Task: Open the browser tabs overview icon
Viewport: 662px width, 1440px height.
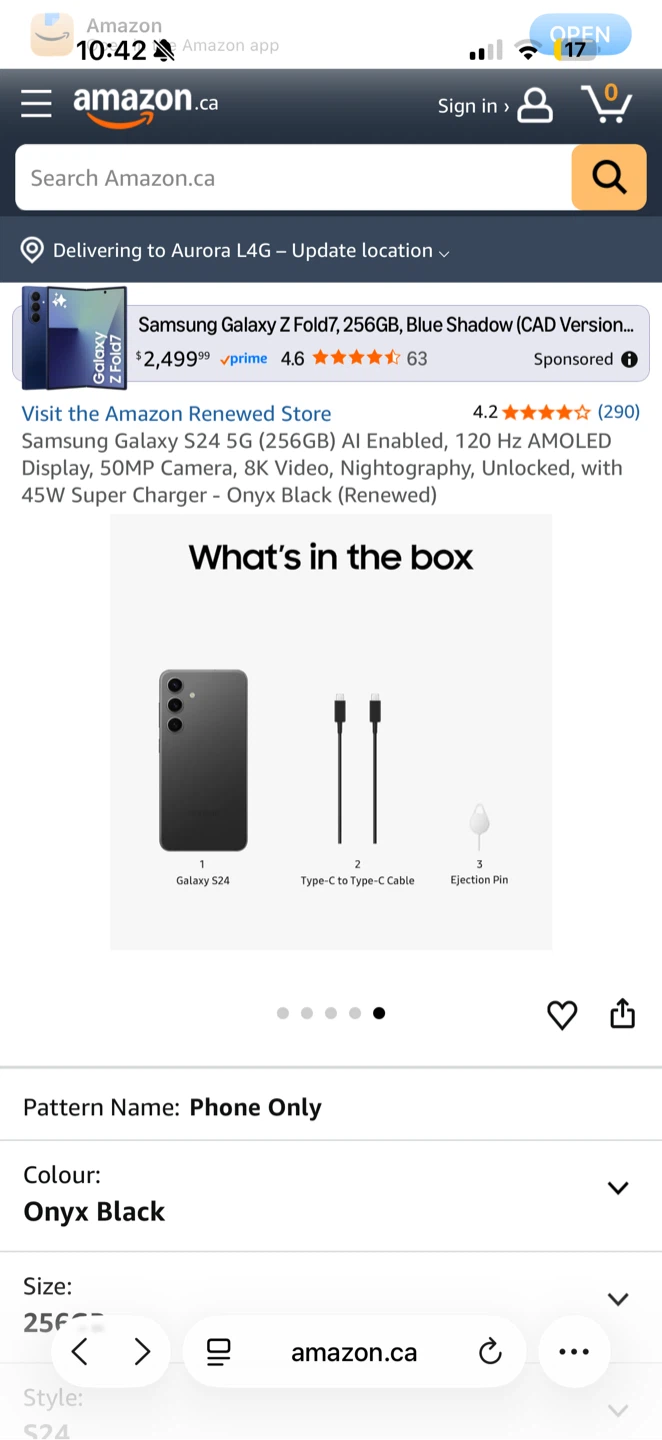Action: (218, 1353)
